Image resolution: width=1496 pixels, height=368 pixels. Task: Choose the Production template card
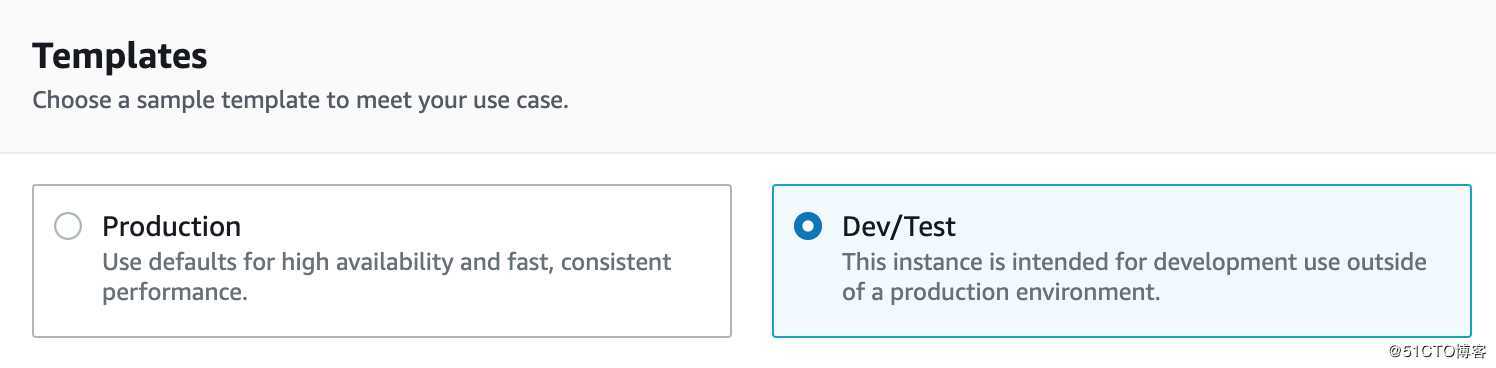tap(382, 261)
